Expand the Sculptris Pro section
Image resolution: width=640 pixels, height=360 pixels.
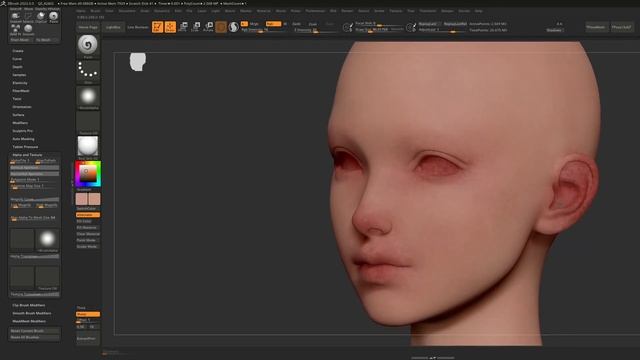coord(23,131)
